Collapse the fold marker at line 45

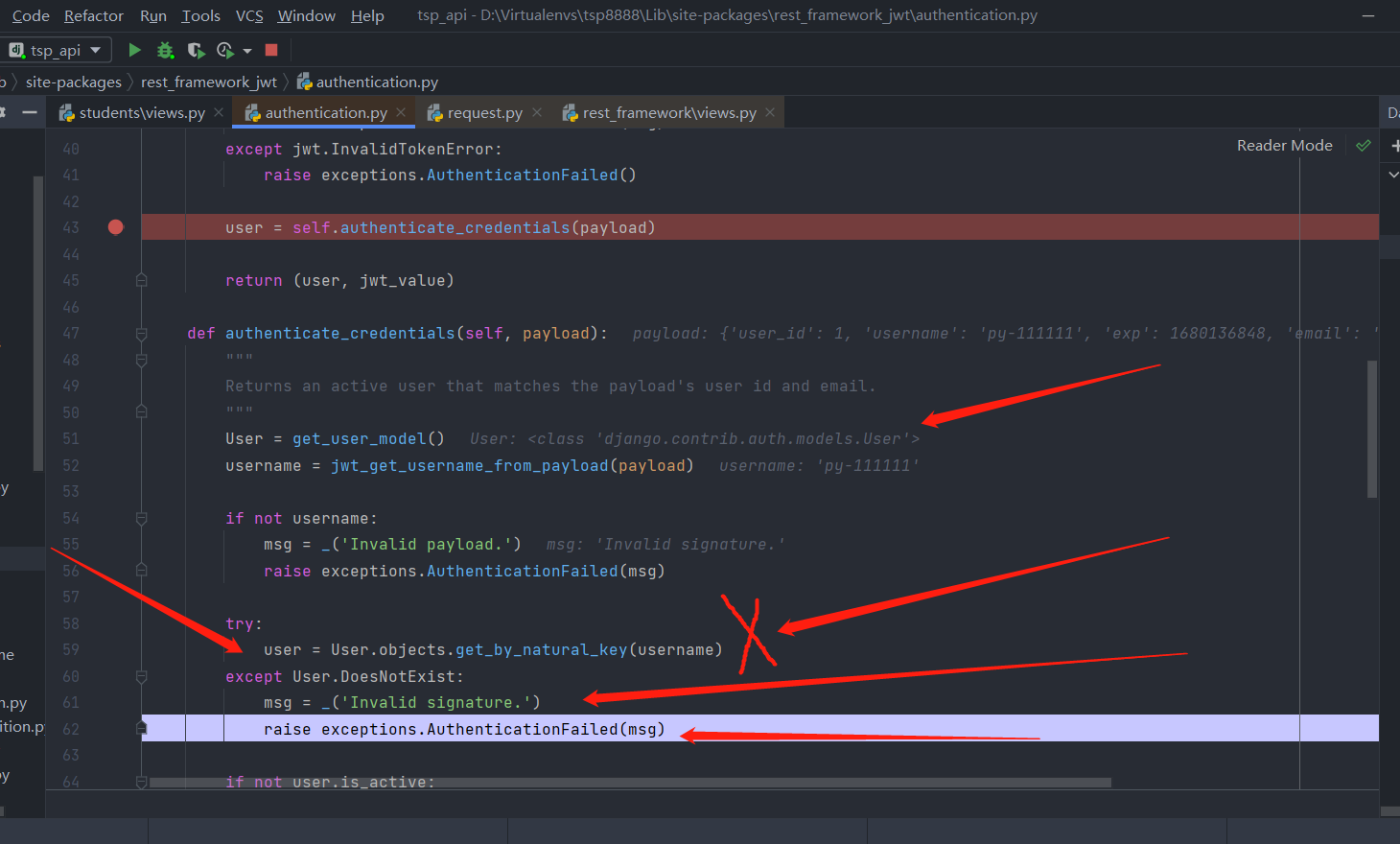(x=142, y=280)
